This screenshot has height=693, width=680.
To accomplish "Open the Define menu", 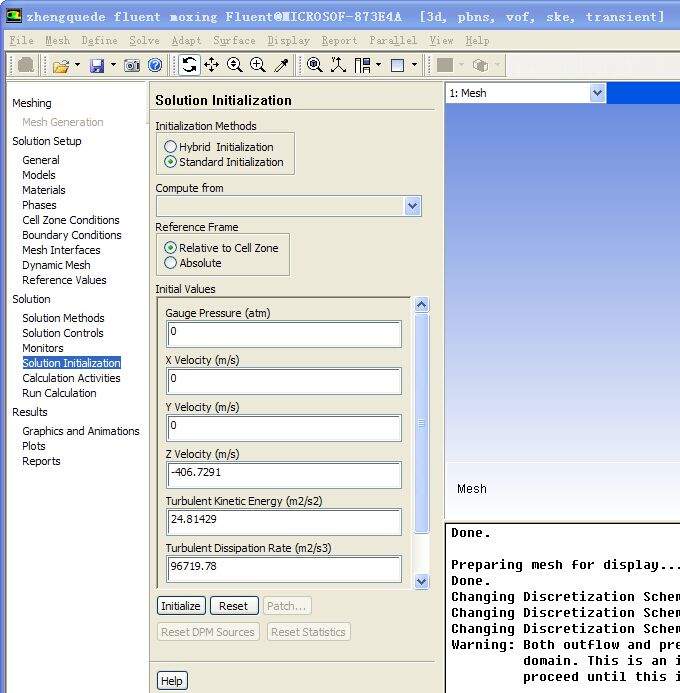I will coord(99,41).
